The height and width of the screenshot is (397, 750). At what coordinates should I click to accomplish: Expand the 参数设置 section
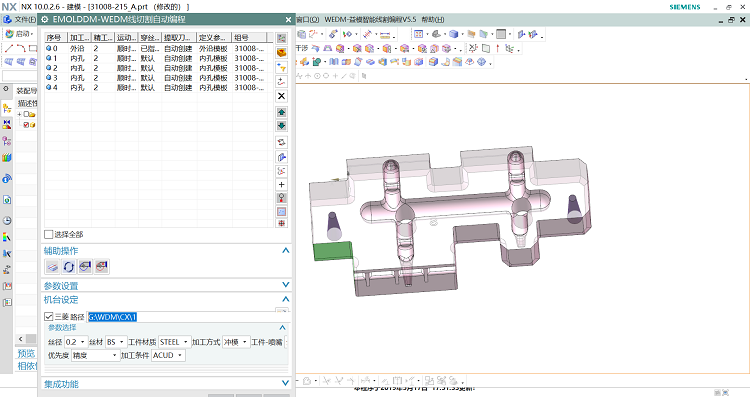point(286,285)
